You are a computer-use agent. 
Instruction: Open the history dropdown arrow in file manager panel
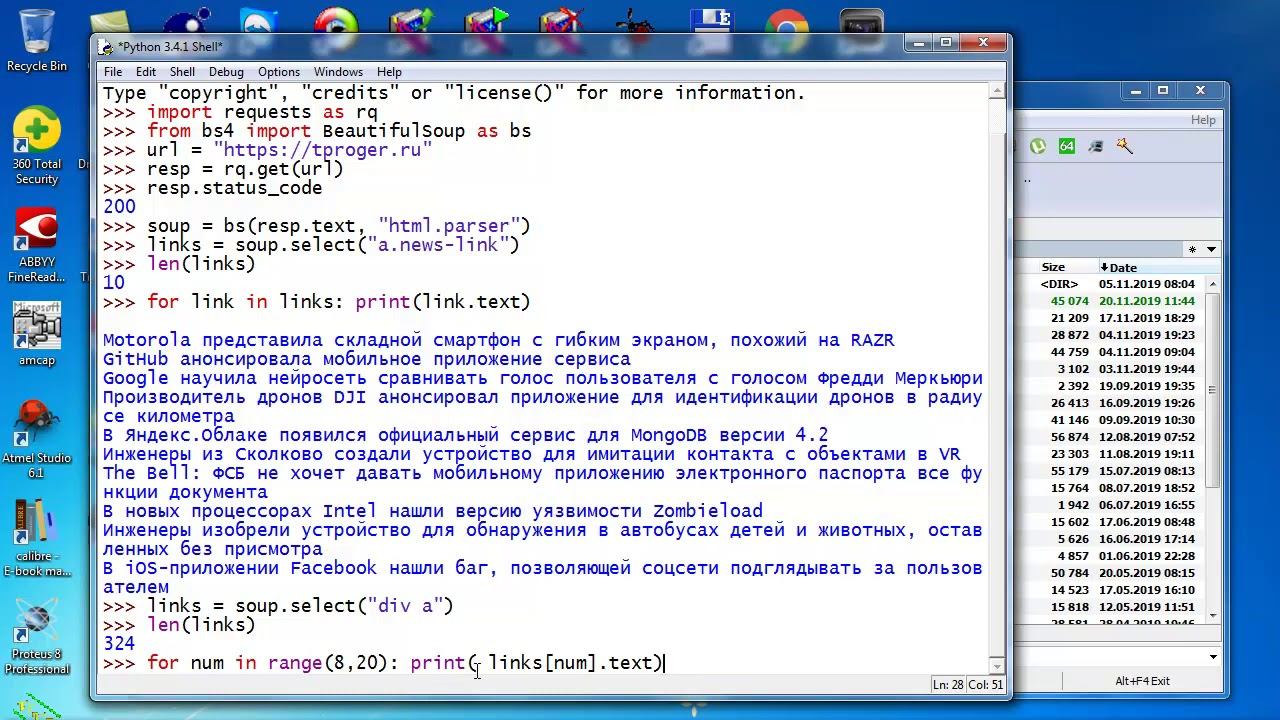pyautogui.click(x=1211, y=249)
